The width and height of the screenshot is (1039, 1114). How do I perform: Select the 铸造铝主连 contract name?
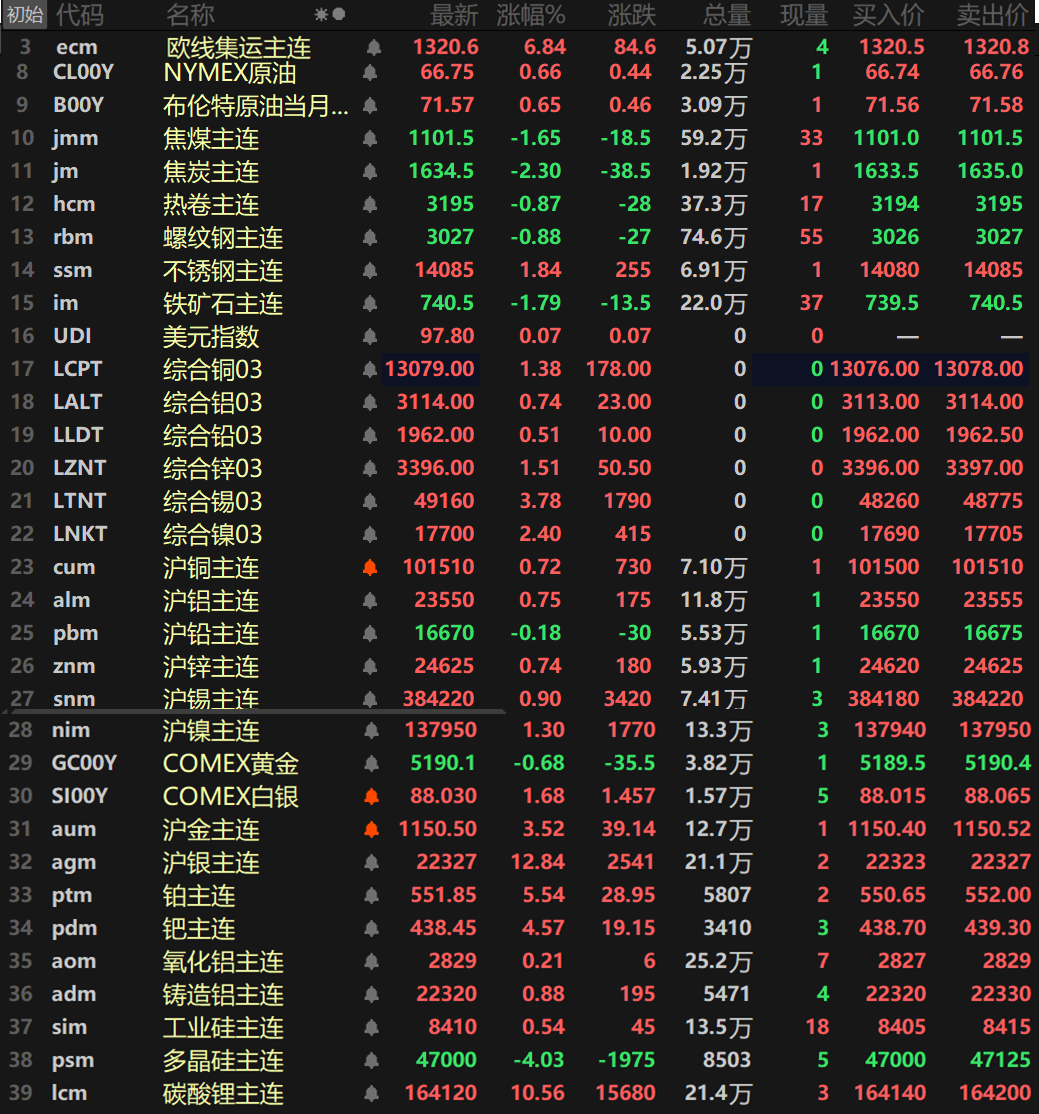click(x=223, y=995)
